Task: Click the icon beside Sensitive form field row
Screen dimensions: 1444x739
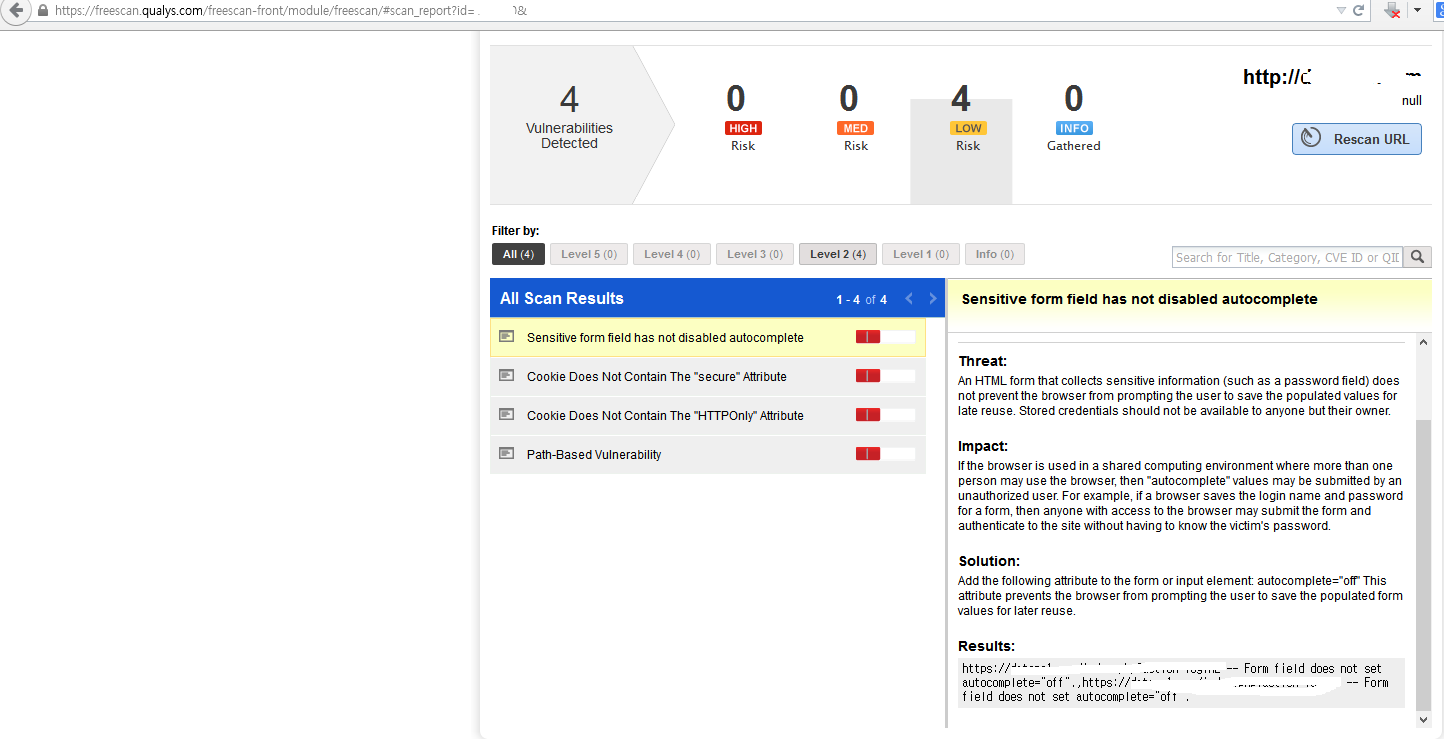Action: tap(507, 336)
